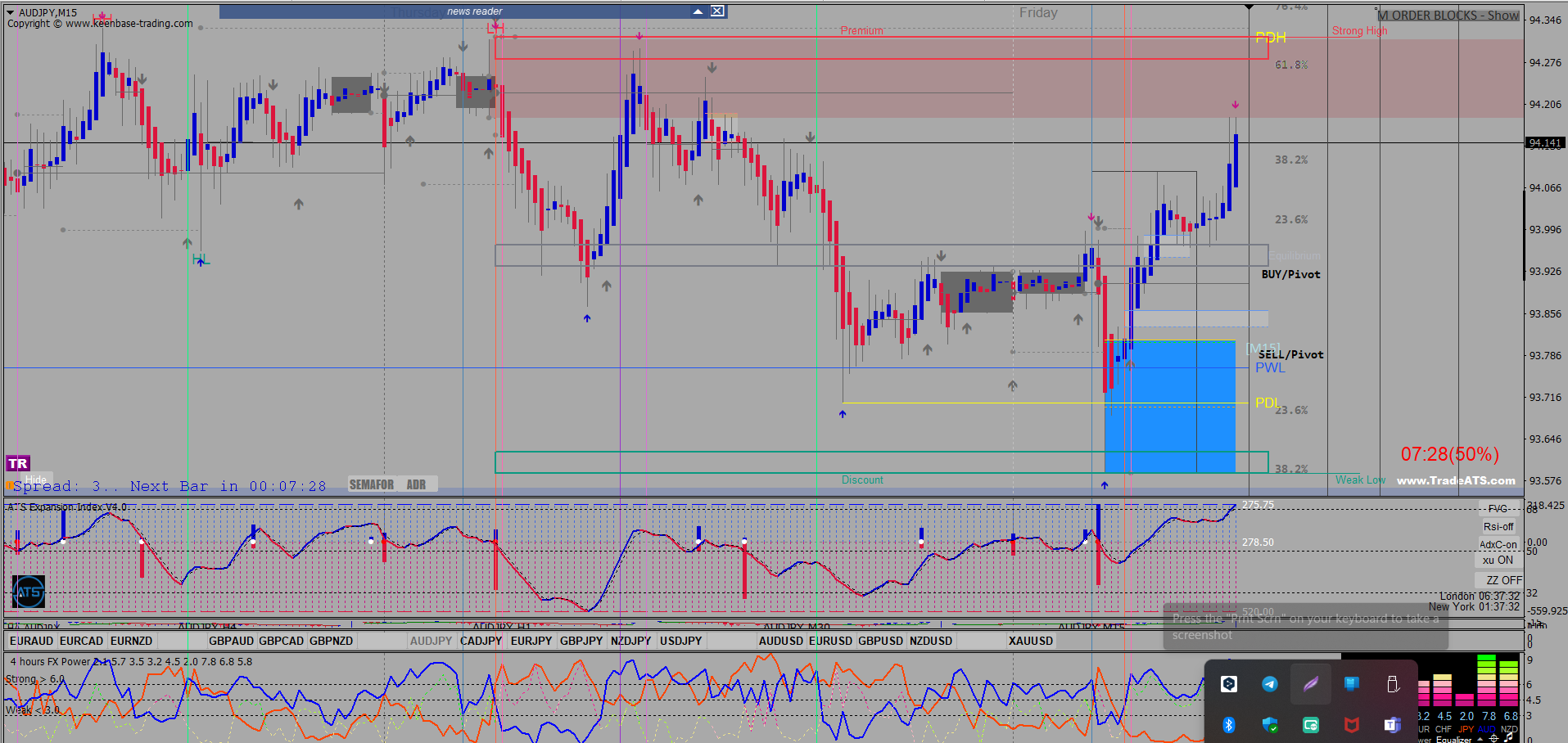The height and width of the screenshot is (743, 1568).
Task: Open the McAfee red shield tray icon
Action: (x=1352, y=724)
